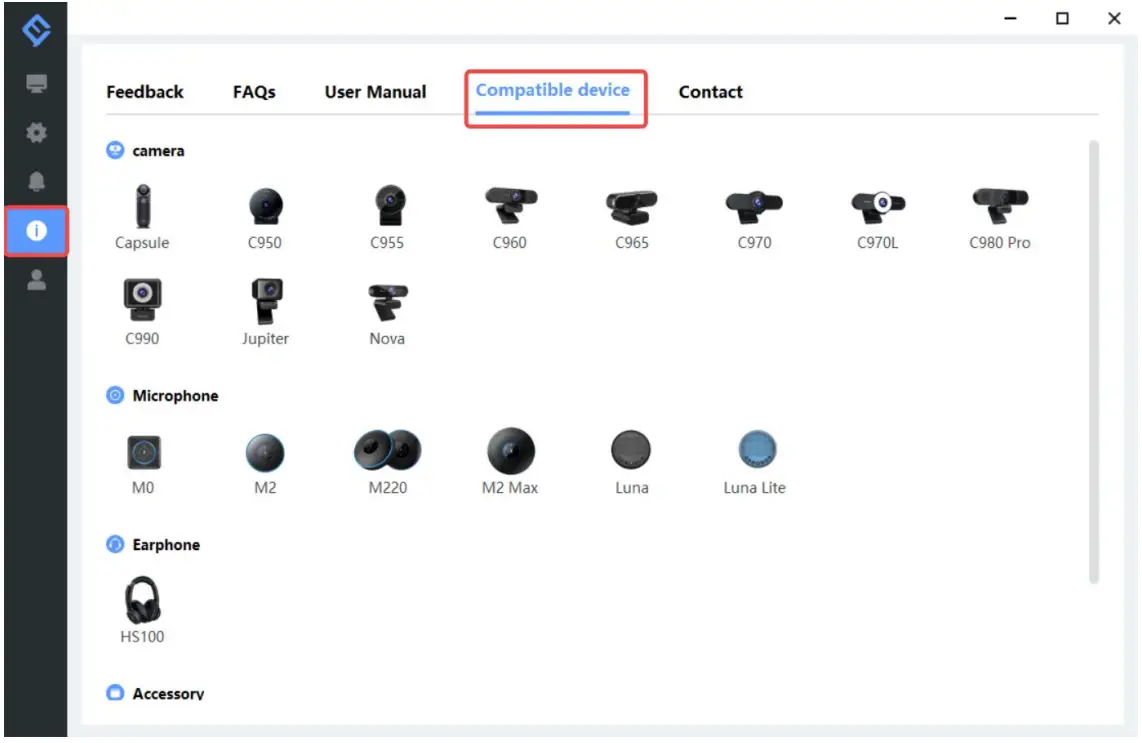Click the 'M2 Max' label text
The width and height of the screenshot is (1142, 743).
[510, 487]
